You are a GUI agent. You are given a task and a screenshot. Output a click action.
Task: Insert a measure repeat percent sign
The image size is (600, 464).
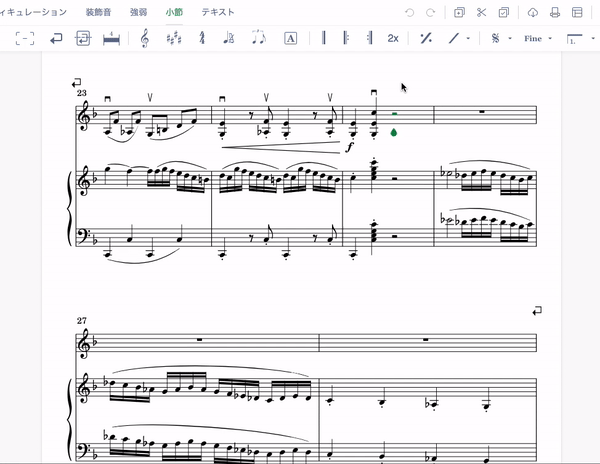[x=426, y=38]
